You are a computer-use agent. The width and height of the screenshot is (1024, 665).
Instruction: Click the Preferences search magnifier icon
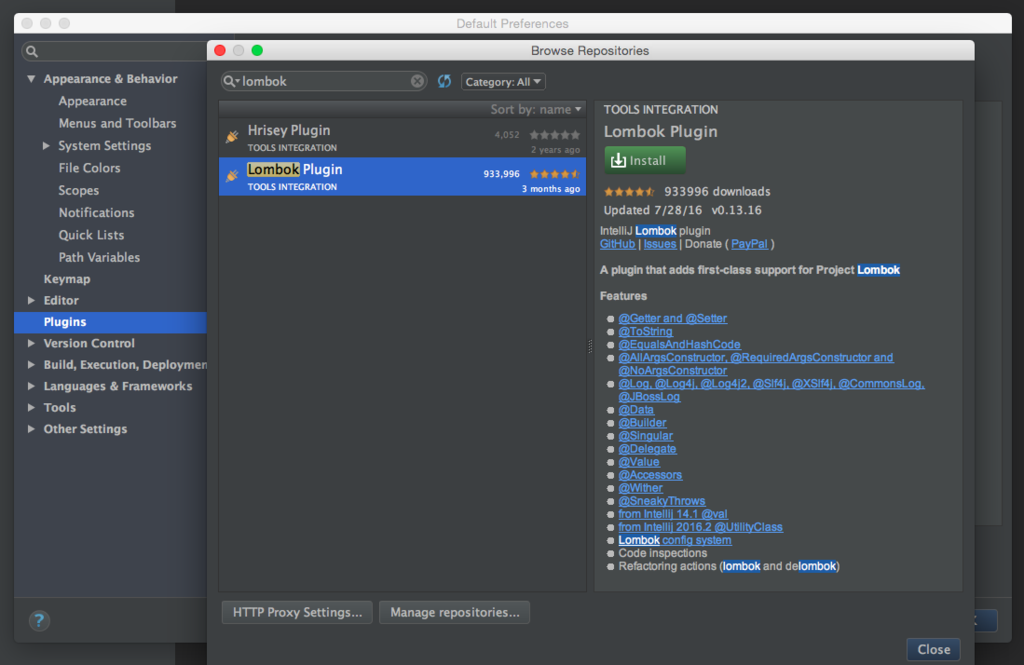point(32,52)
